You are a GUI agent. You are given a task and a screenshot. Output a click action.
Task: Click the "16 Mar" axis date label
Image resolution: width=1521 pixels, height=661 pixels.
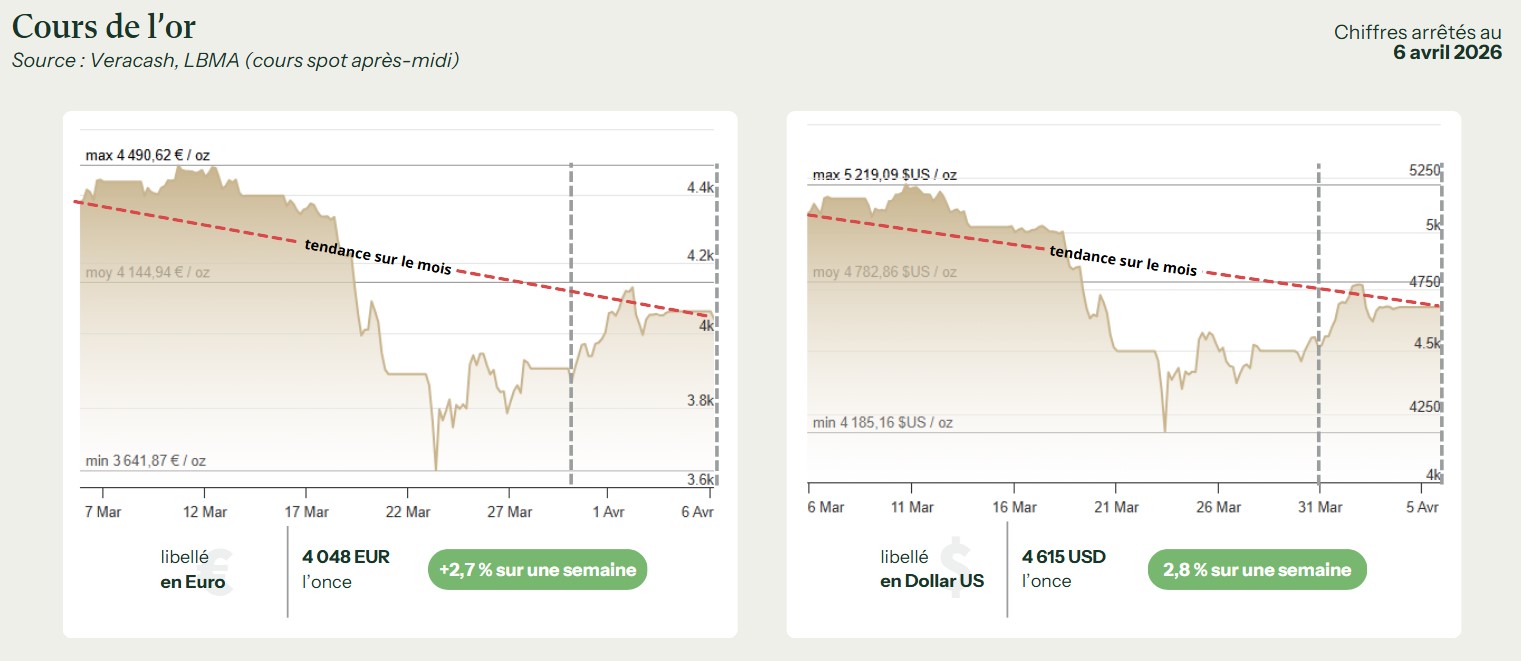point(1014,507)
